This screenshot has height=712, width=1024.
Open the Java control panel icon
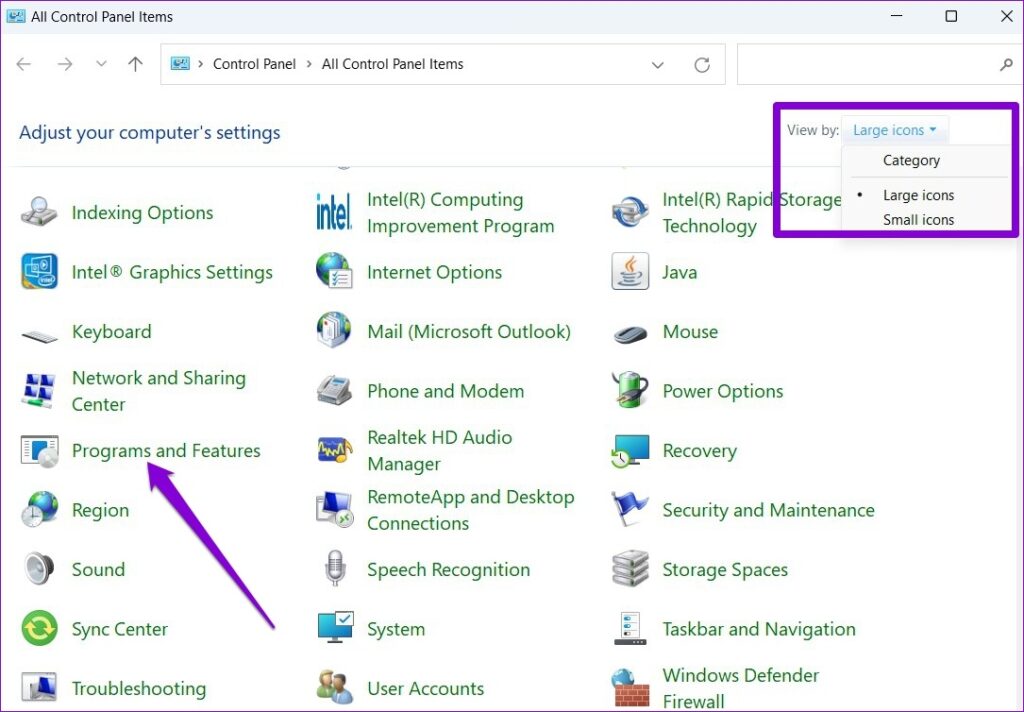coord(680,272)
